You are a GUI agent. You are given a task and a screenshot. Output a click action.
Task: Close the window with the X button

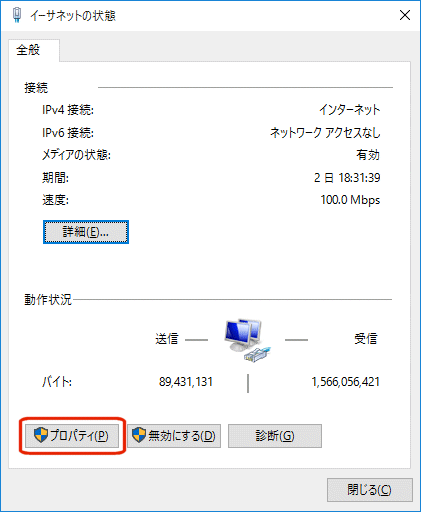coord(405,15)
